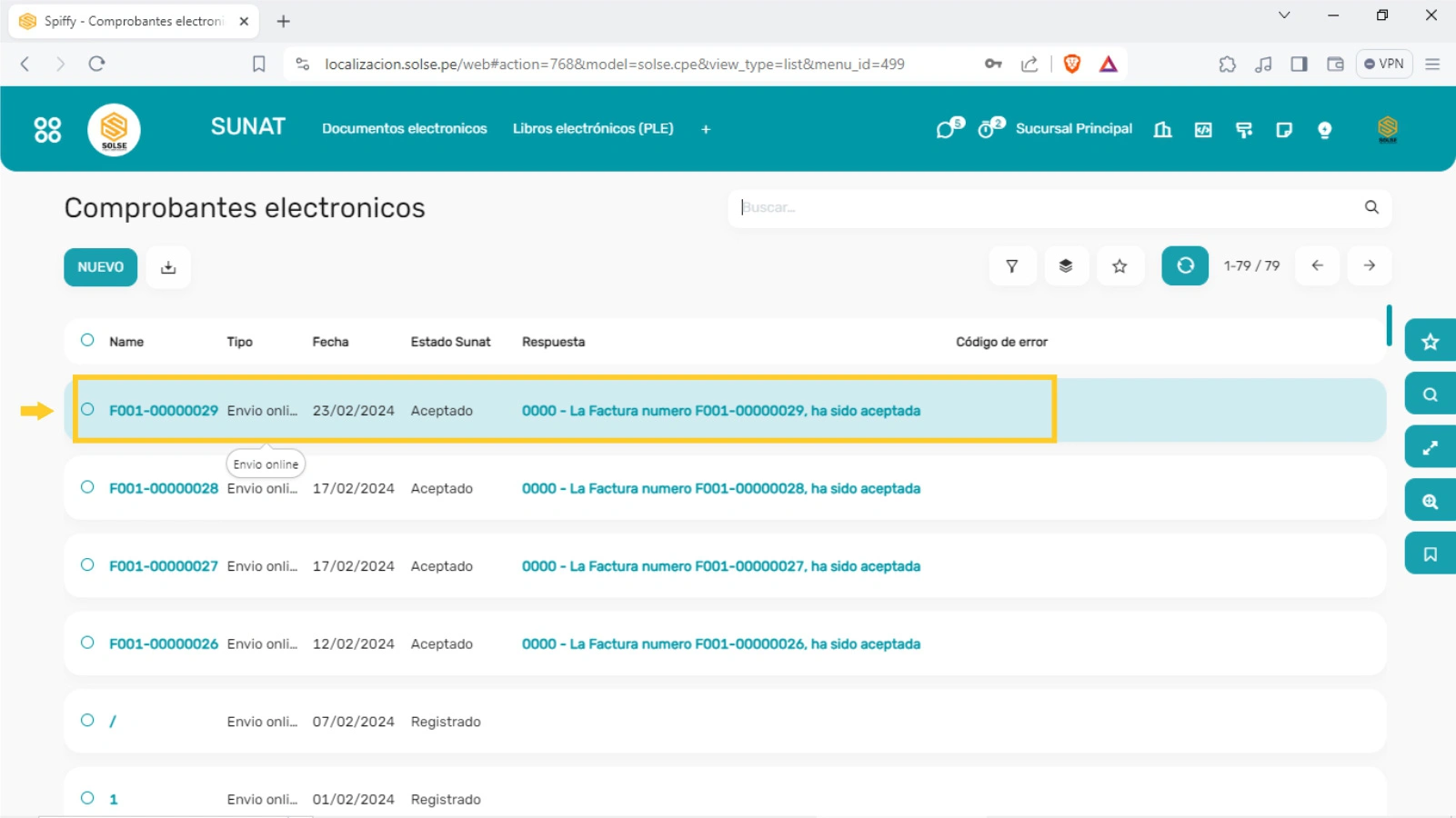Select the row checkbox for F001-00000027
1456x818 pixels.
(x=87, y=565)
